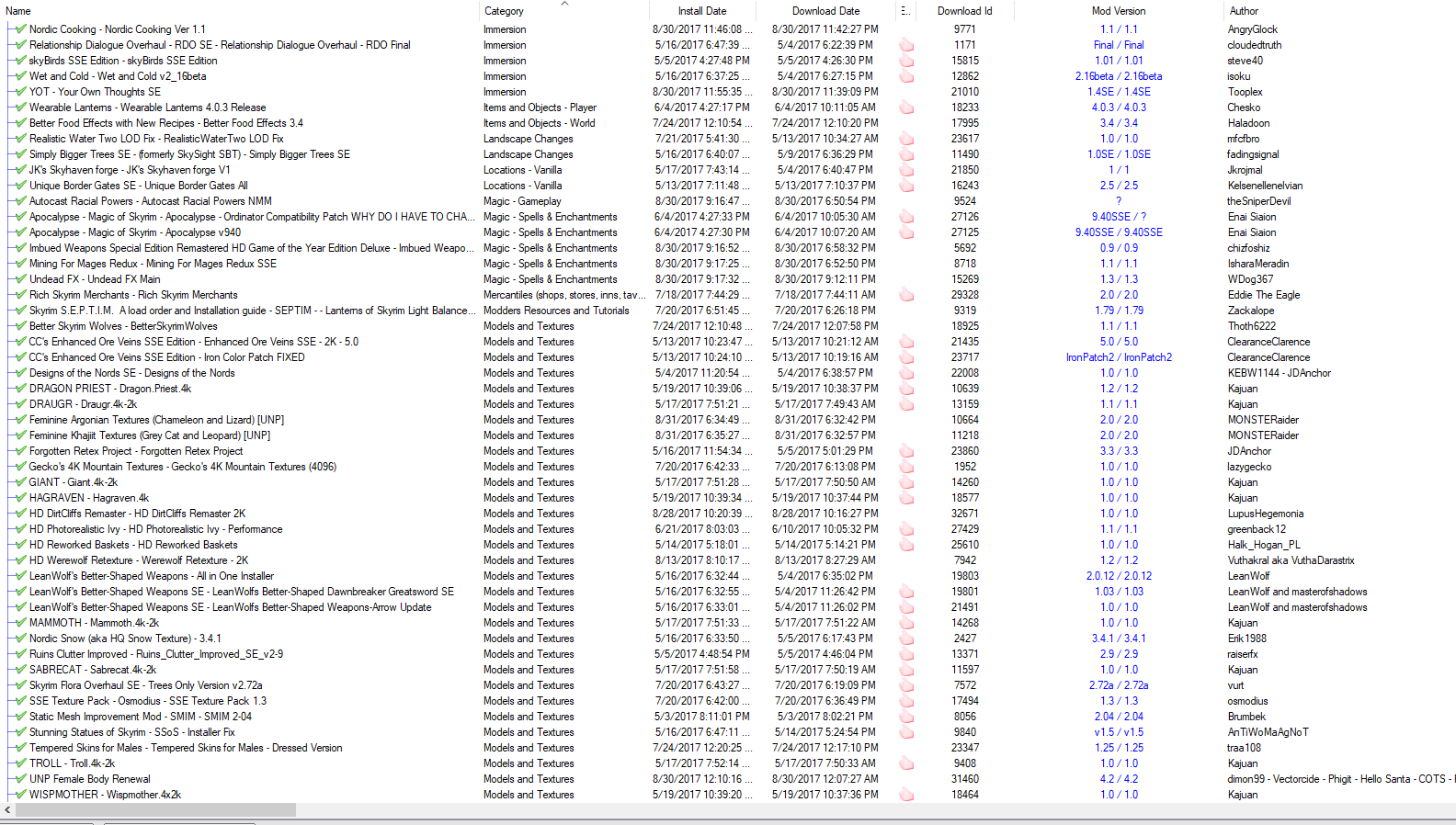
Task: Select the Nordic Snow (aka HQ Snow Texture) row
Action: click(x=728, y=639)
